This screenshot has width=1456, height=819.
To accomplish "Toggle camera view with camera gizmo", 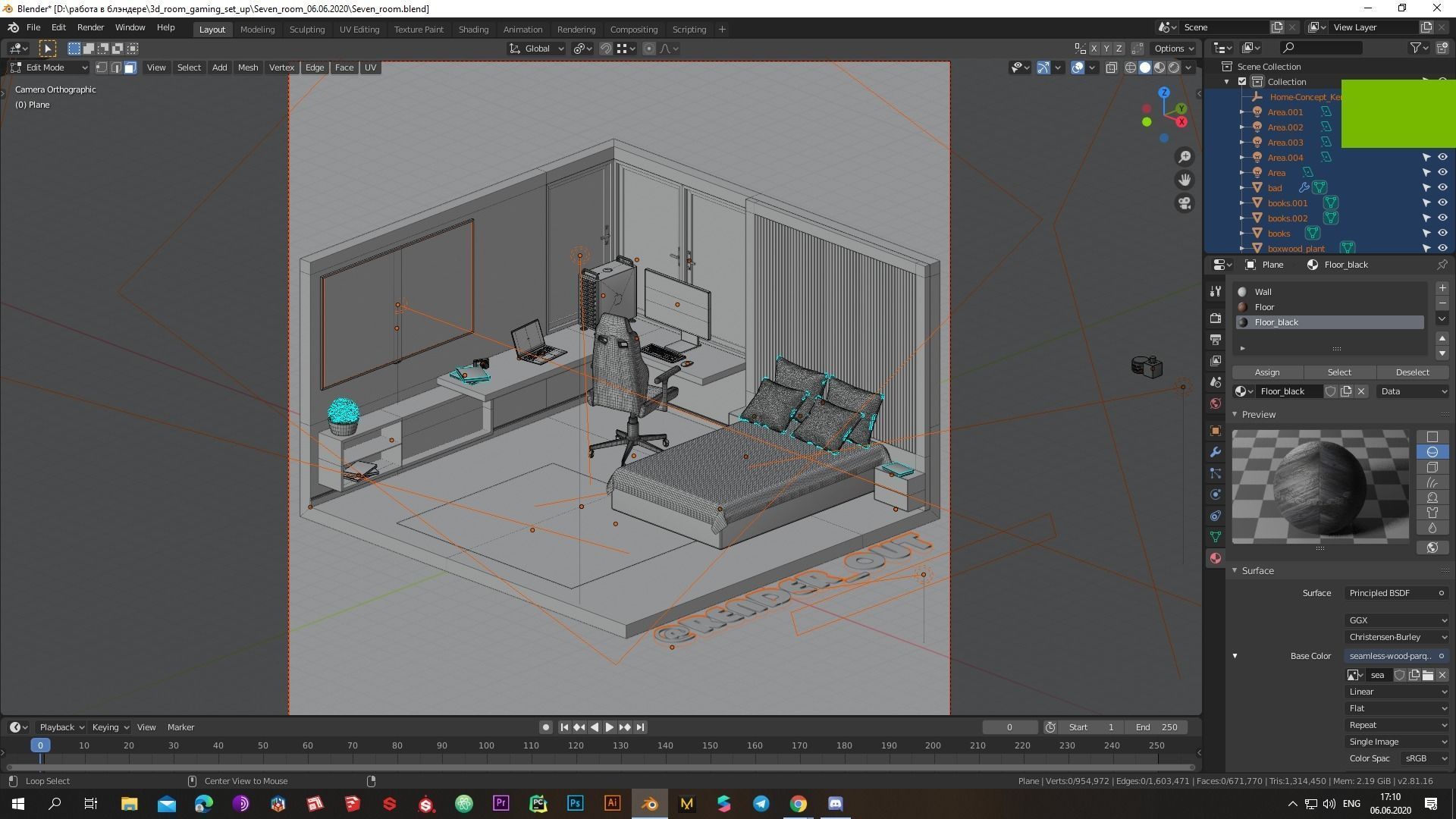I will [x=1184, y=203].
